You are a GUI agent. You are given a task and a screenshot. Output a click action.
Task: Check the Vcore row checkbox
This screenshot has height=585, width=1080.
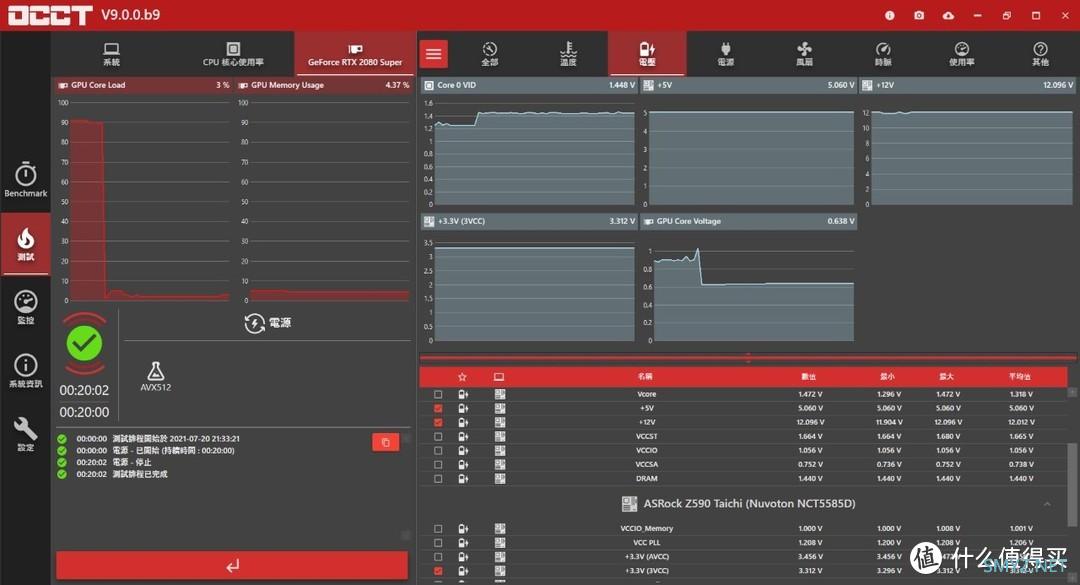(x=438, y=394)
